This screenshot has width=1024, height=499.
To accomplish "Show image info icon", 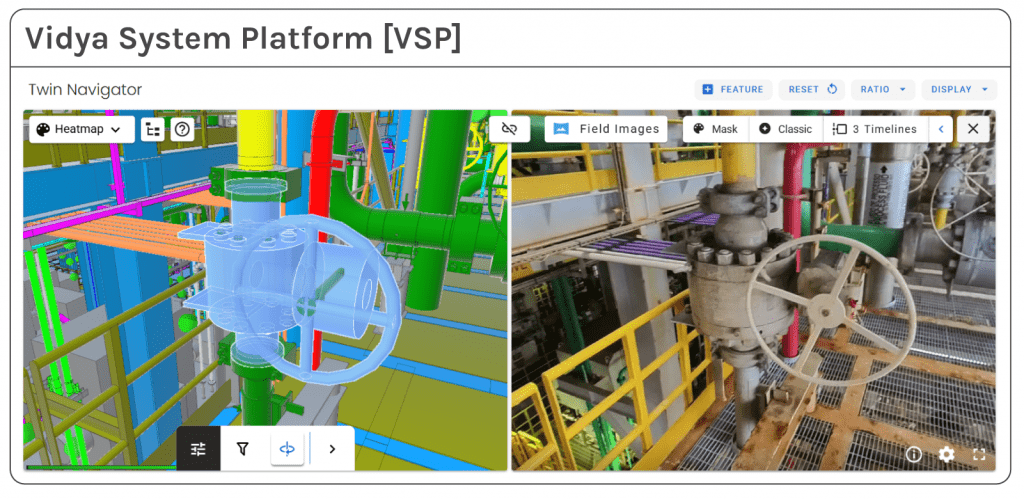I will coord(914,455).
